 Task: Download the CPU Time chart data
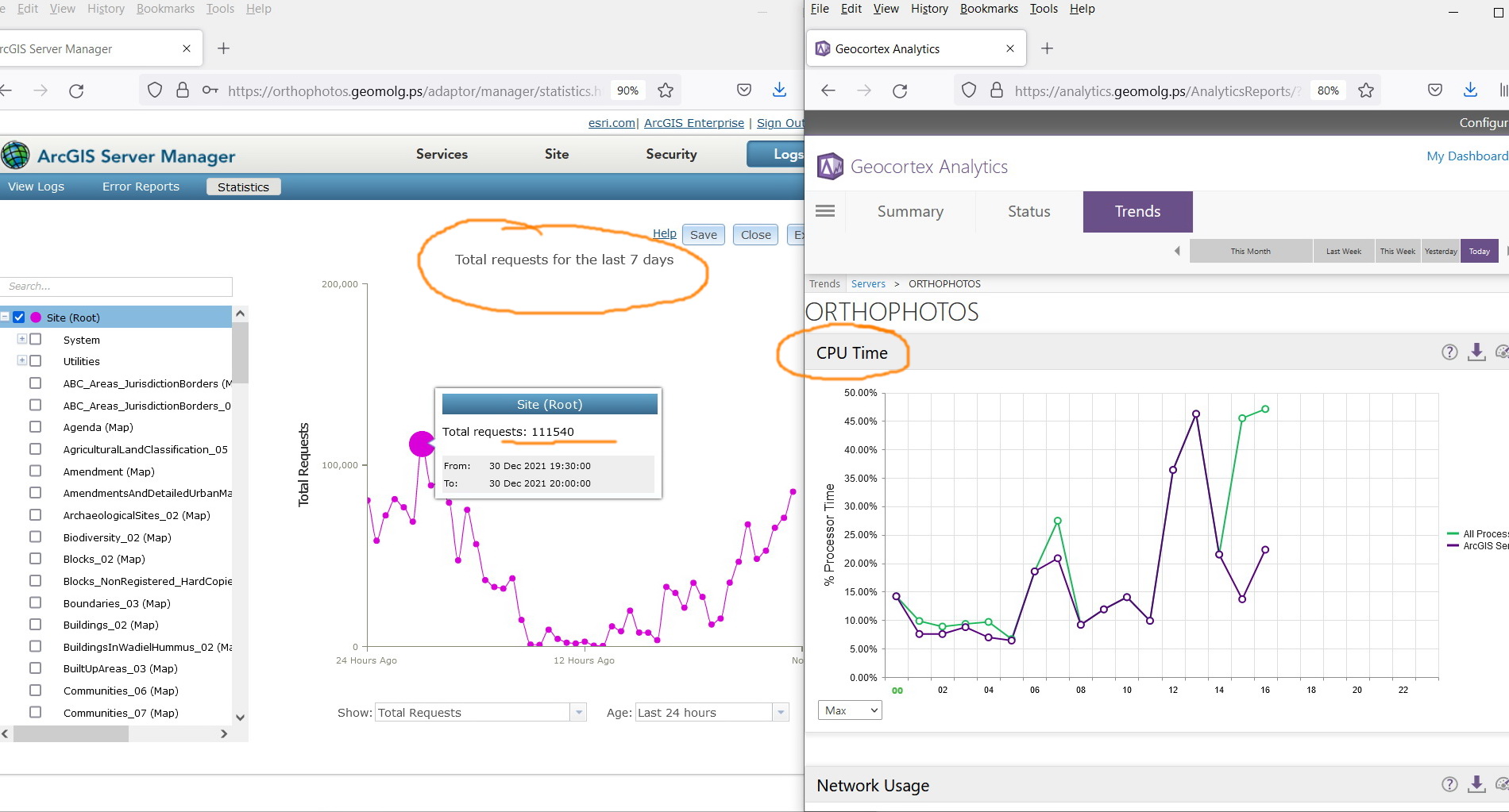click(1476, 352)
